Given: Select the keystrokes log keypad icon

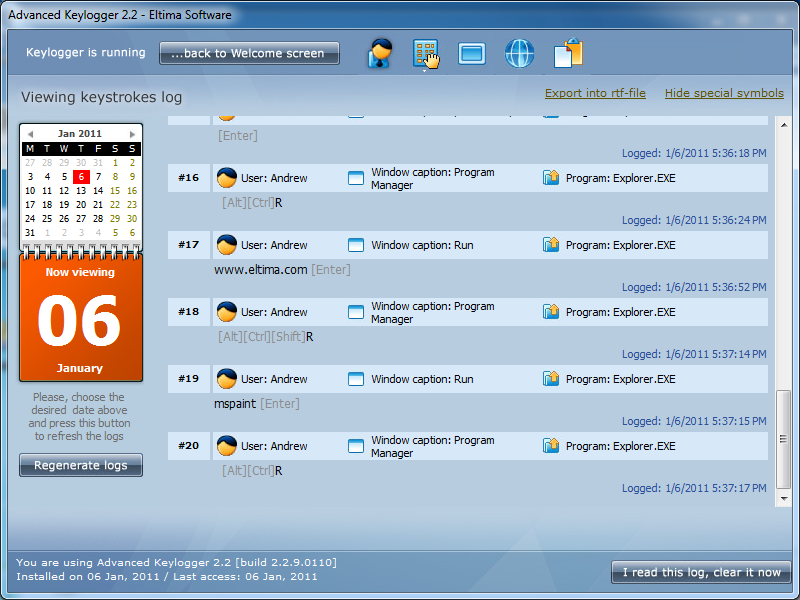Looking at the screenshot, I should coord(426,53).
